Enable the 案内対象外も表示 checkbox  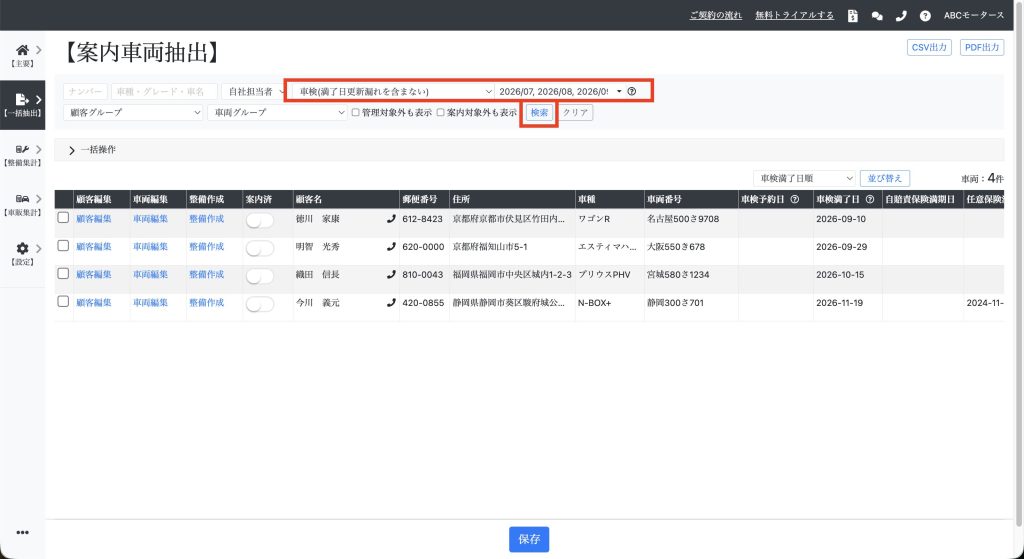tap(441, 112)
